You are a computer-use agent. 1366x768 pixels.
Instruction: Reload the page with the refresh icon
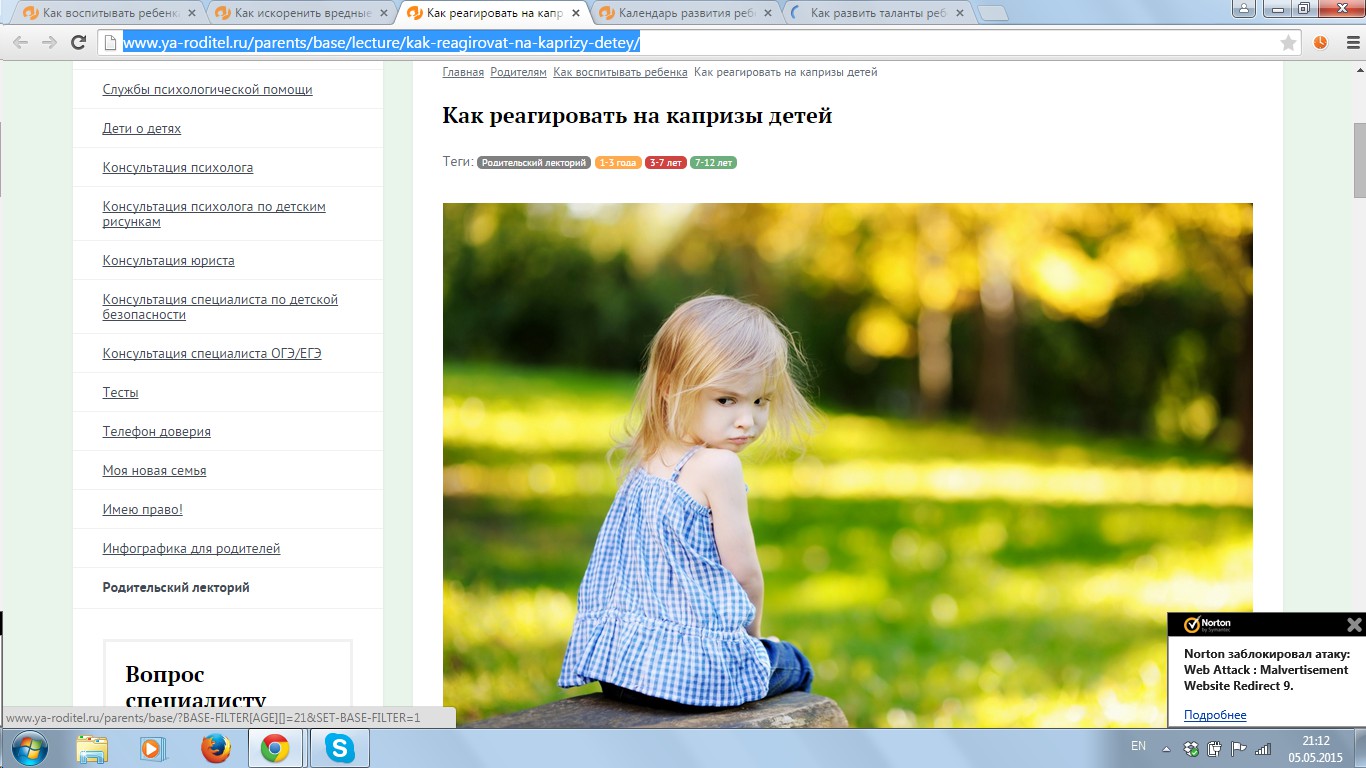click(78, 42)
